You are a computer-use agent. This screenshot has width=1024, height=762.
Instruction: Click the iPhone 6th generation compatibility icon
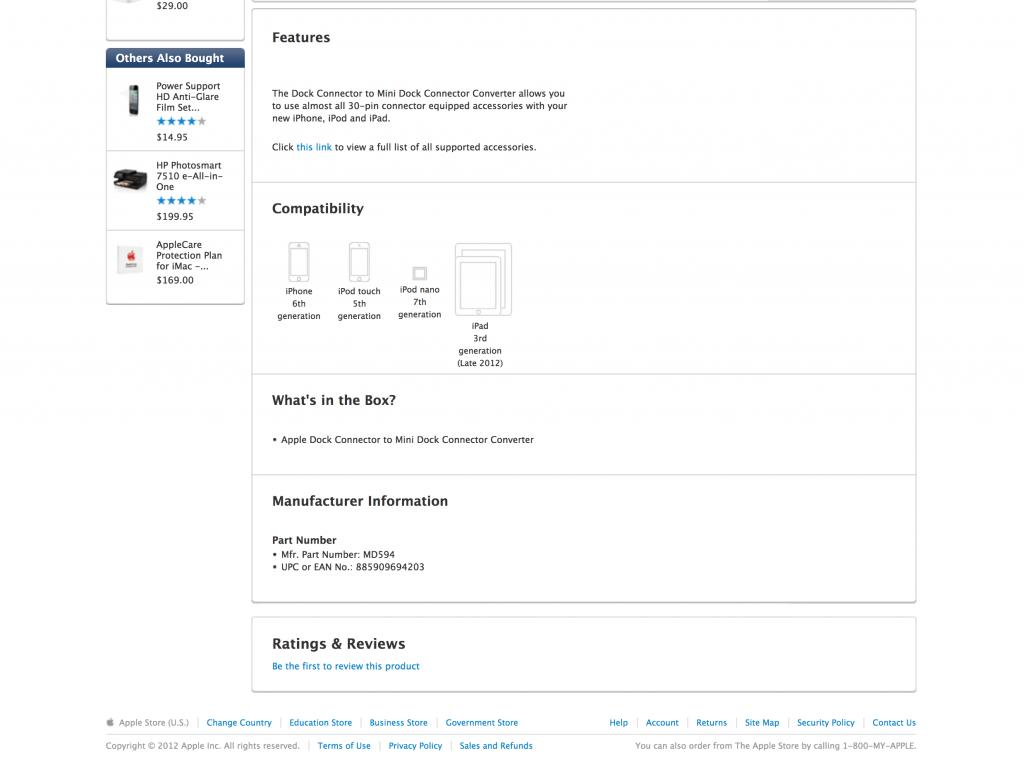(x=299, y=262)
